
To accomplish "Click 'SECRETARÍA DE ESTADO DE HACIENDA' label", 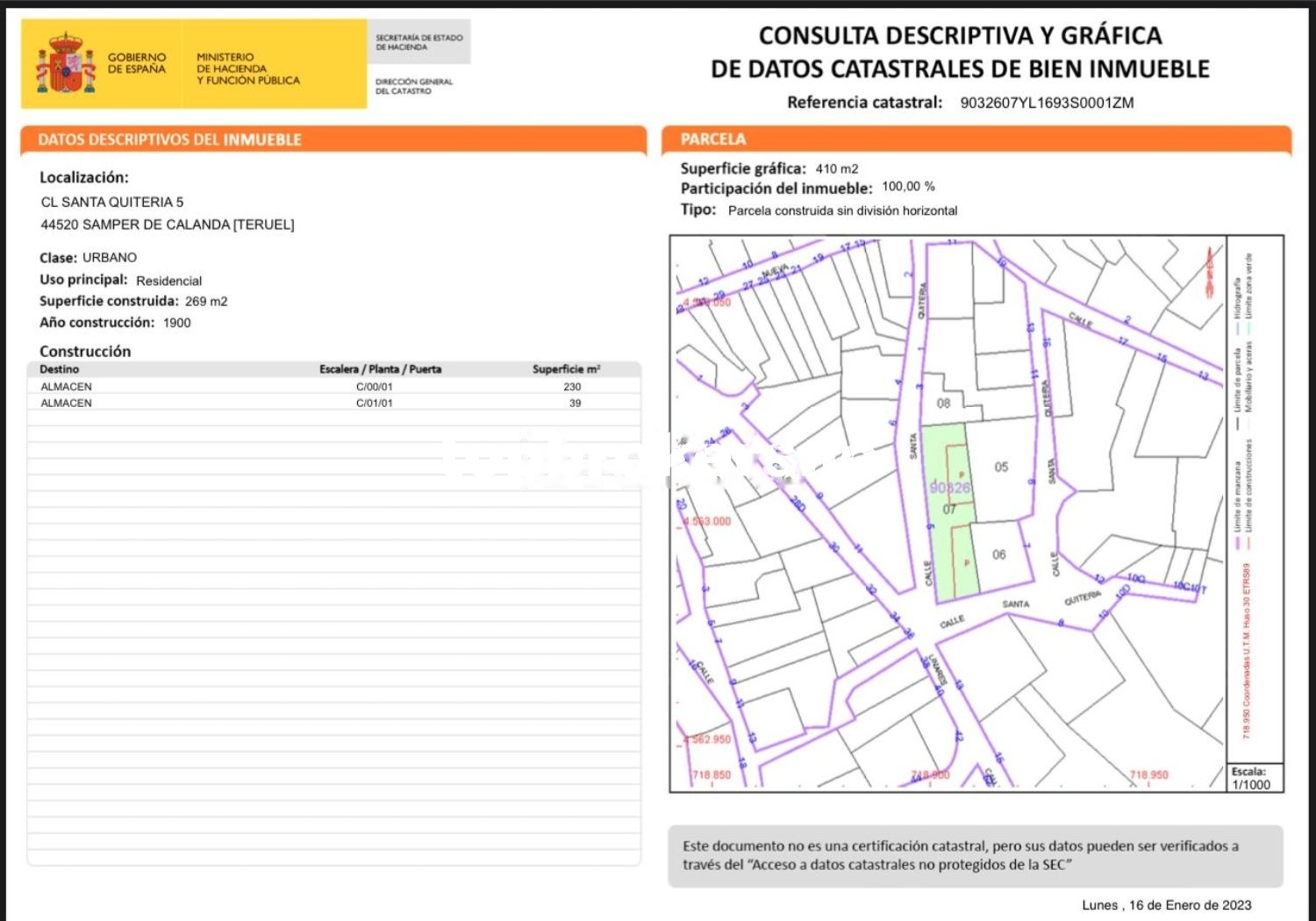I will click(419, 42).
